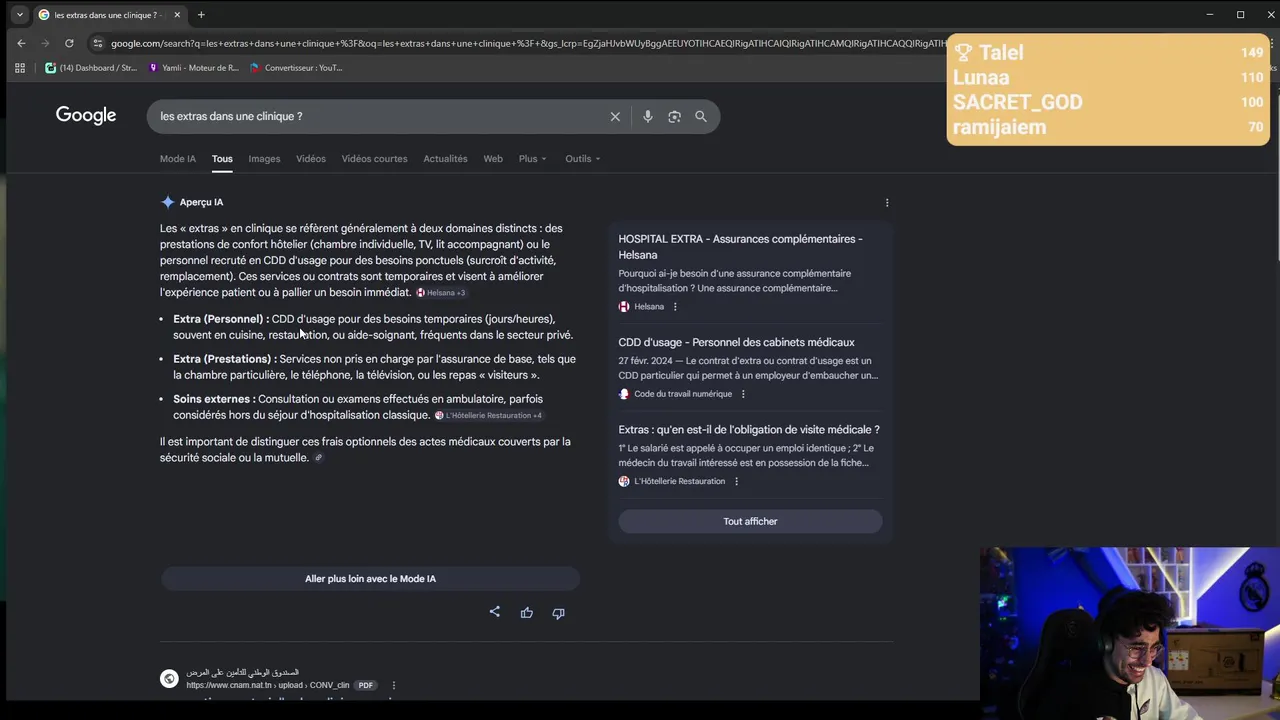This screenshot has height=720, width=1280.
Task: Switch to Mode IA tab
Action: pos(178,159)
